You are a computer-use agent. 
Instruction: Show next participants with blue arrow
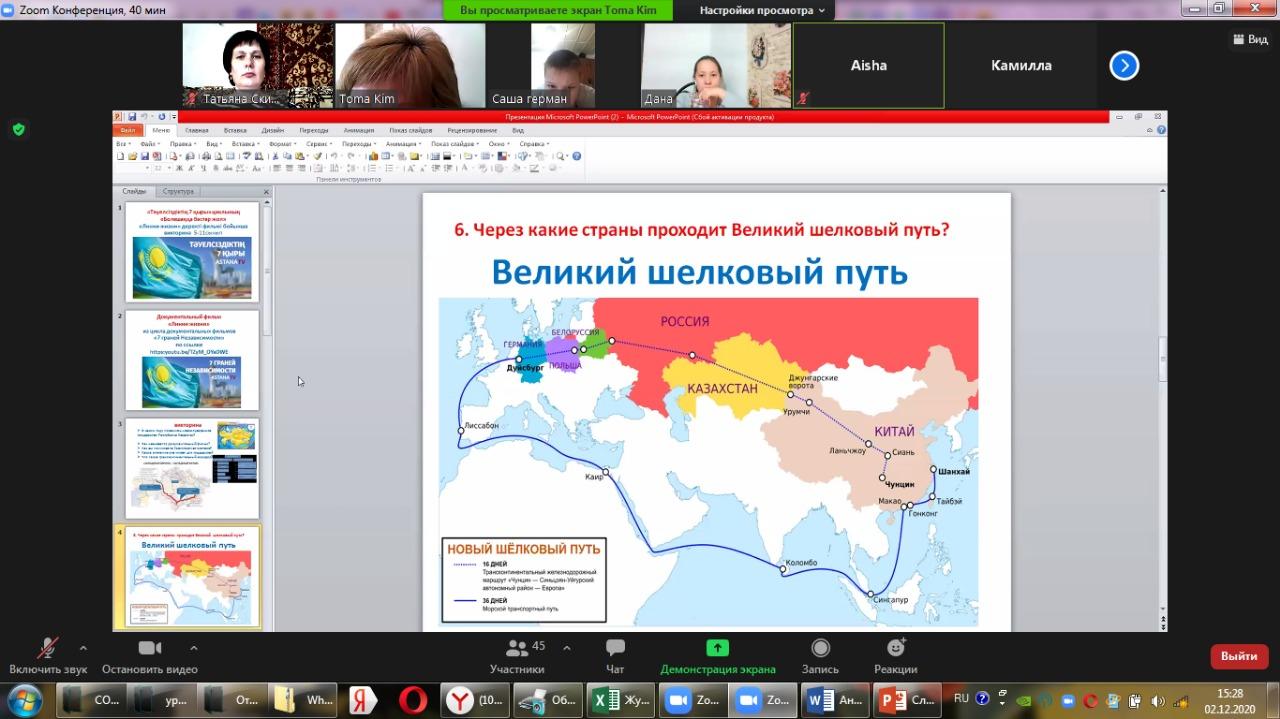(x=1124, y=66)
